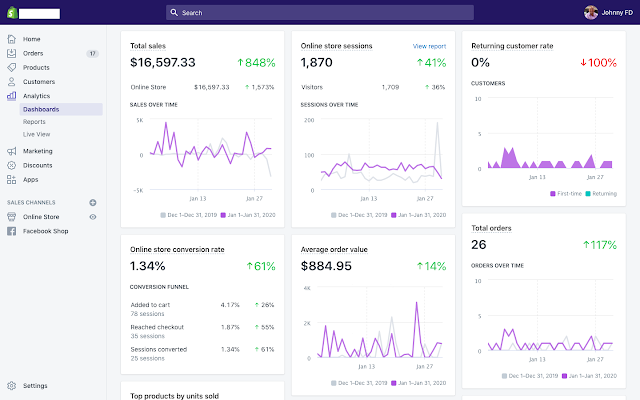Click the 117% orders increase figure
The image size is (640, 400).
point(600,244)
